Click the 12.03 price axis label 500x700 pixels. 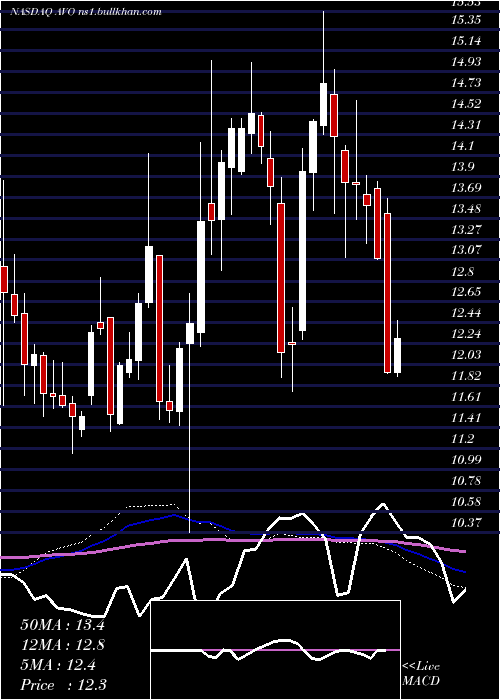[466, 355]
